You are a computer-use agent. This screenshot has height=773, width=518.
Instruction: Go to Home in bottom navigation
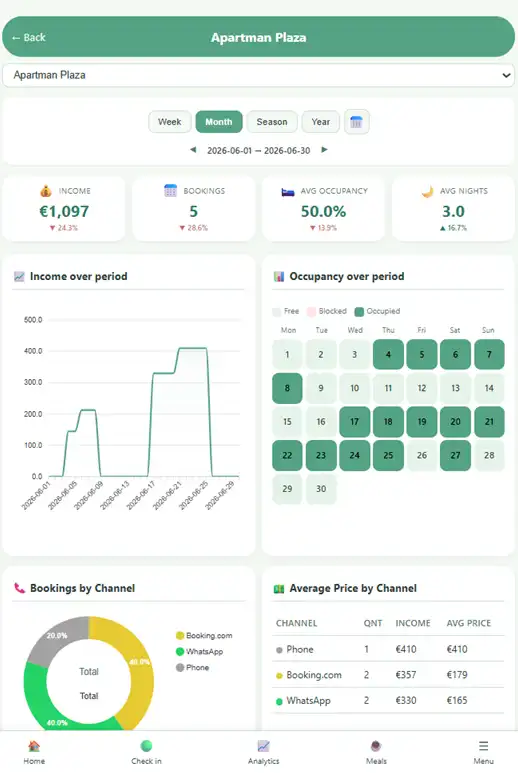[x=34, y=752]
